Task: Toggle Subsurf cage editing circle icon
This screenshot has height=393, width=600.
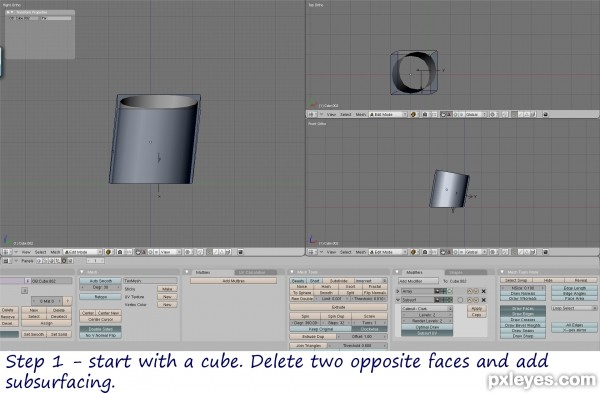Action: point(460,300)
